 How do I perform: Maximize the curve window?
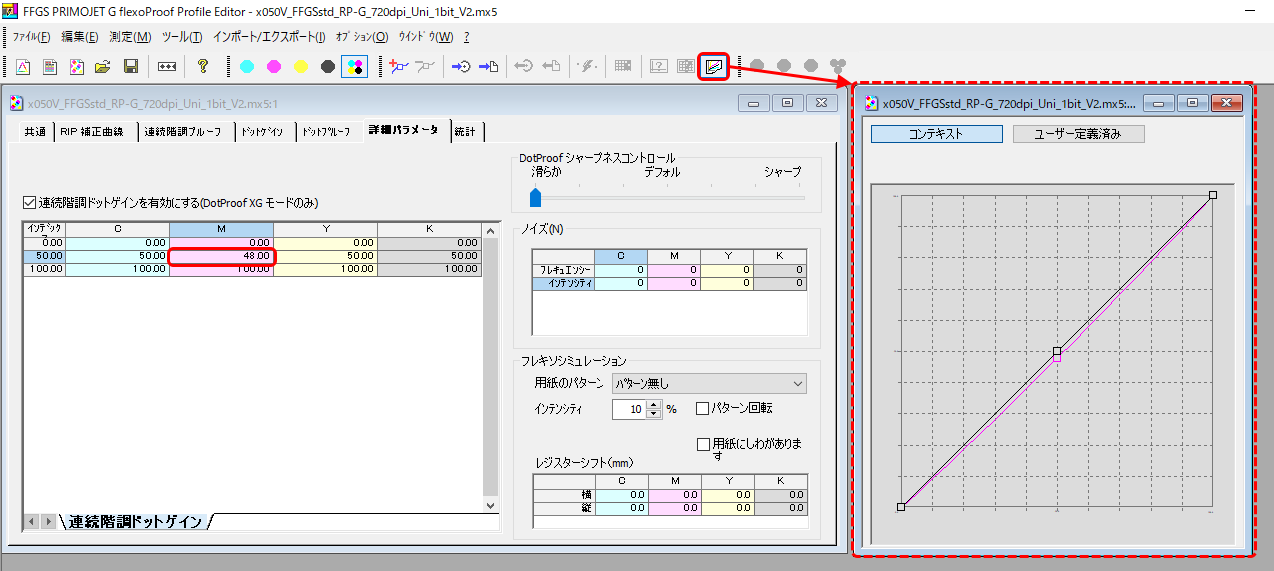tap(1193, 102)
